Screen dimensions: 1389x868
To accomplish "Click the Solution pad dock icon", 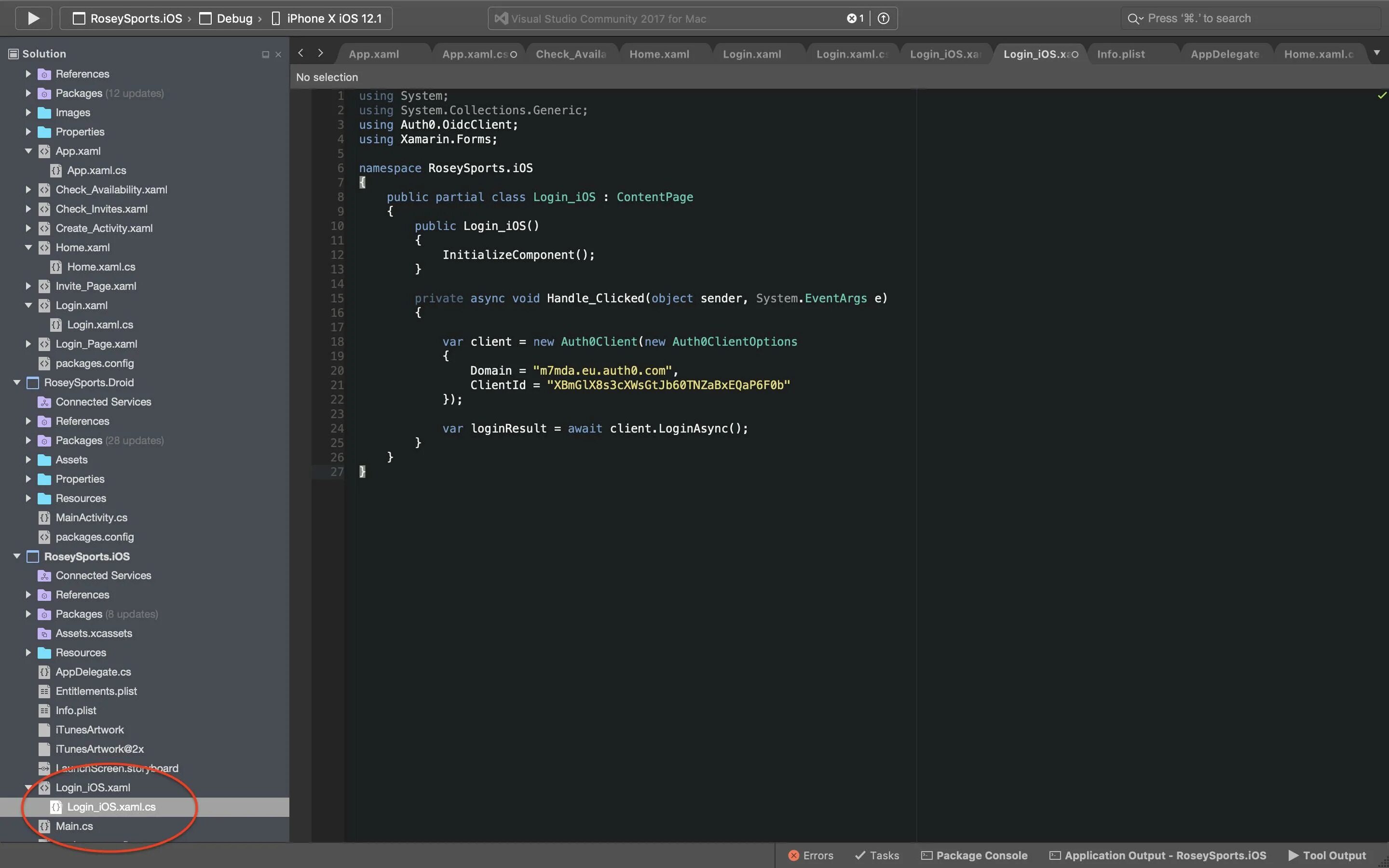I will [x=265, y=54].
